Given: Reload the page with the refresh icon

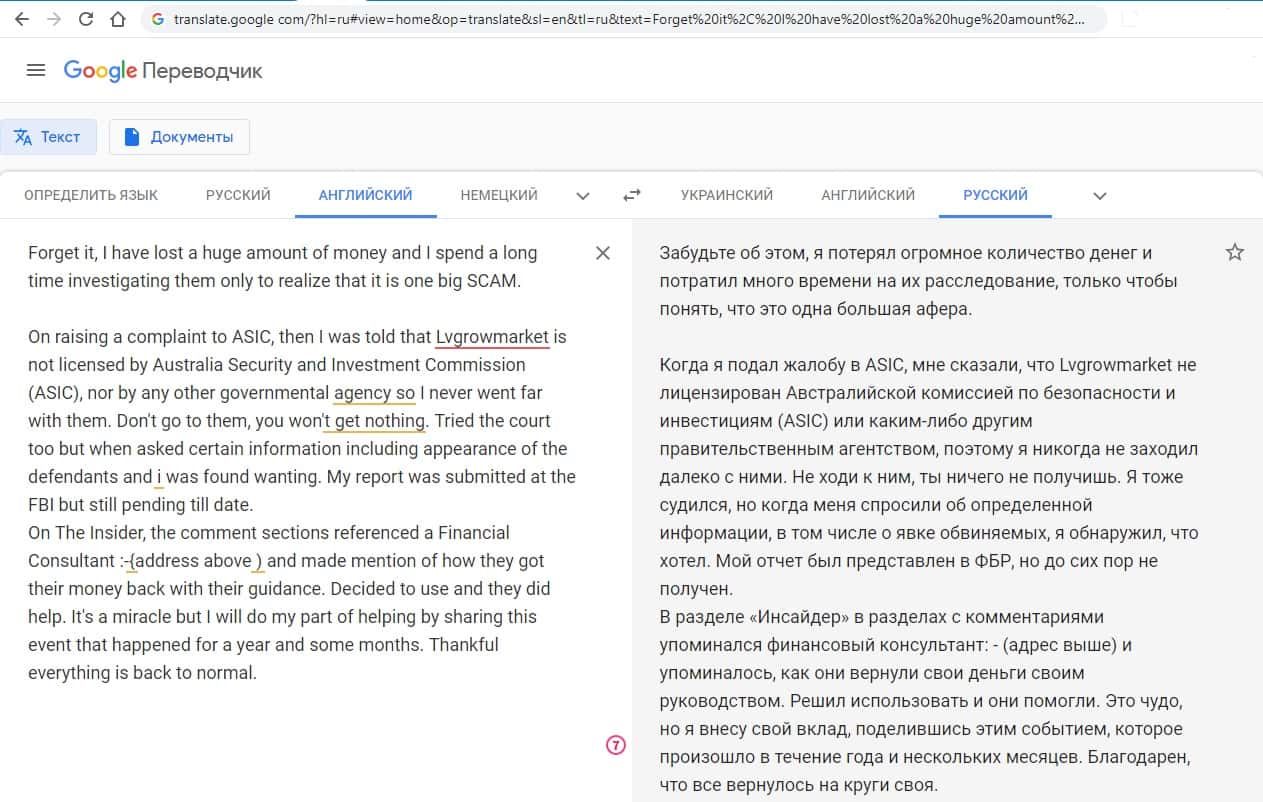Looking at the screenshot, I should tap(86, 19).
